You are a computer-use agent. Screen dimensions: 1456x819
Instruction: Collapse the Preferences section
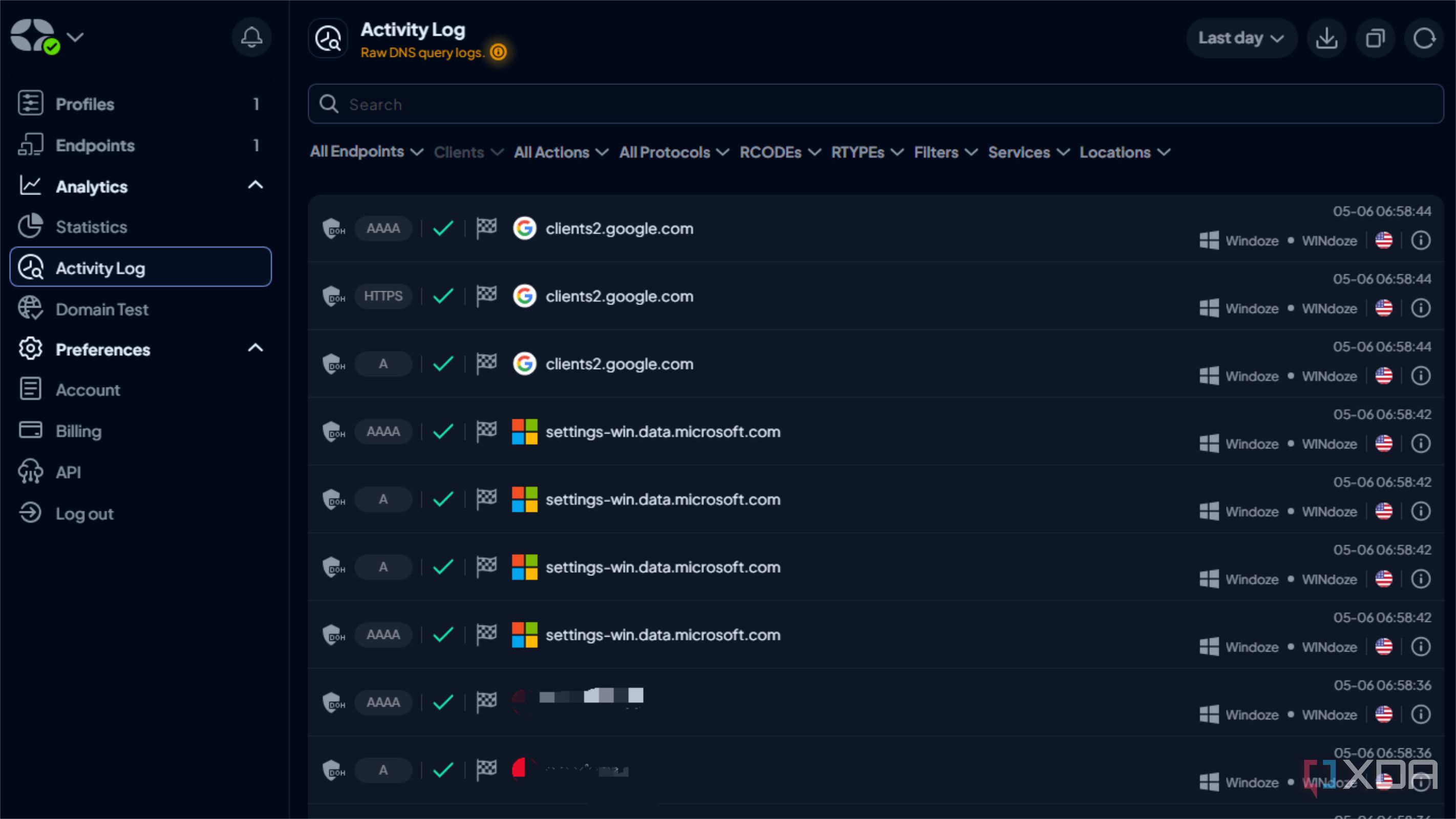click(x=255, y=348)
